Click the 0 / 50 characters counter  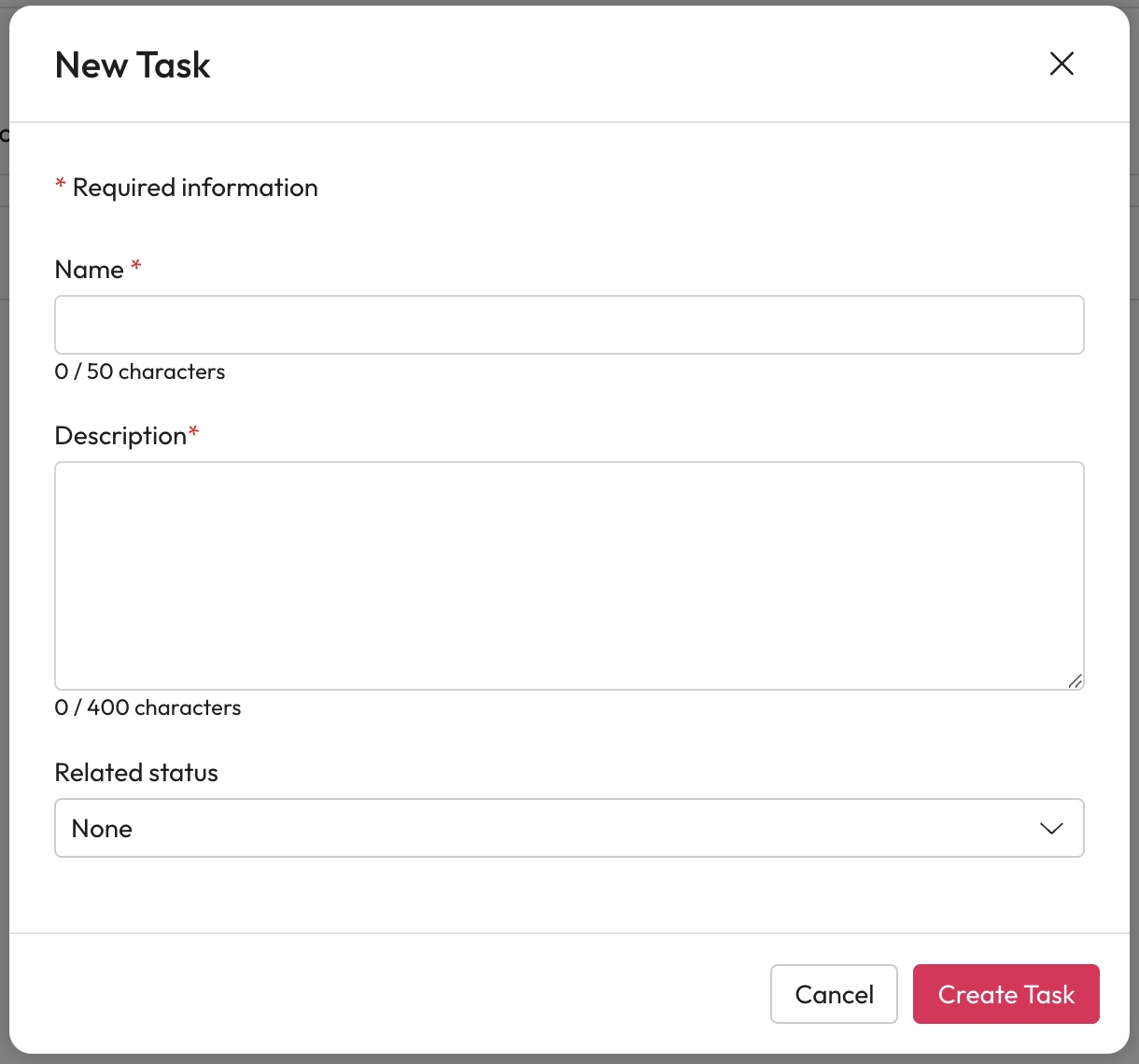(x=140, y=371)
